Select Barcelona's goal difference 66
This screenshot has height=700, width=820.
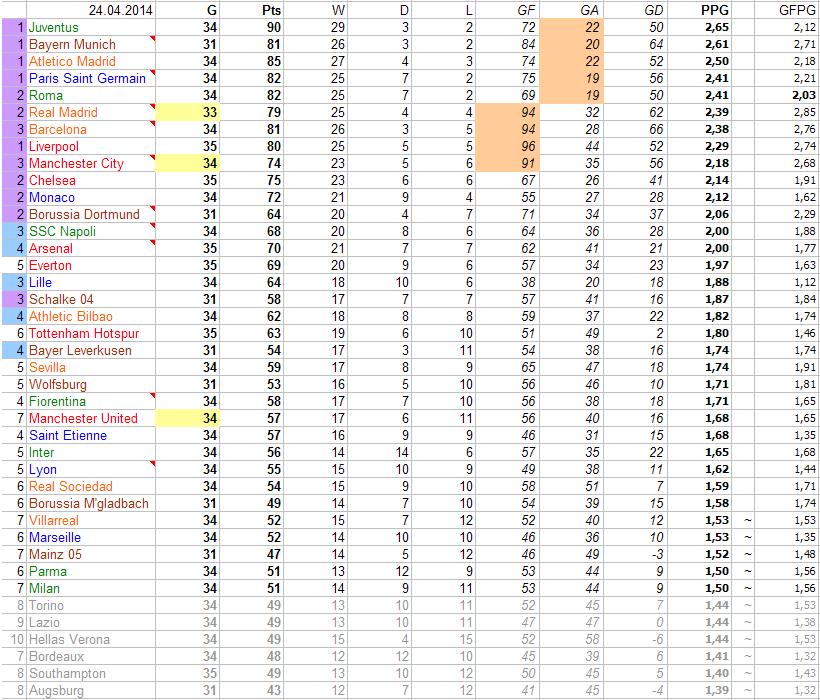(x=635, y=129)
